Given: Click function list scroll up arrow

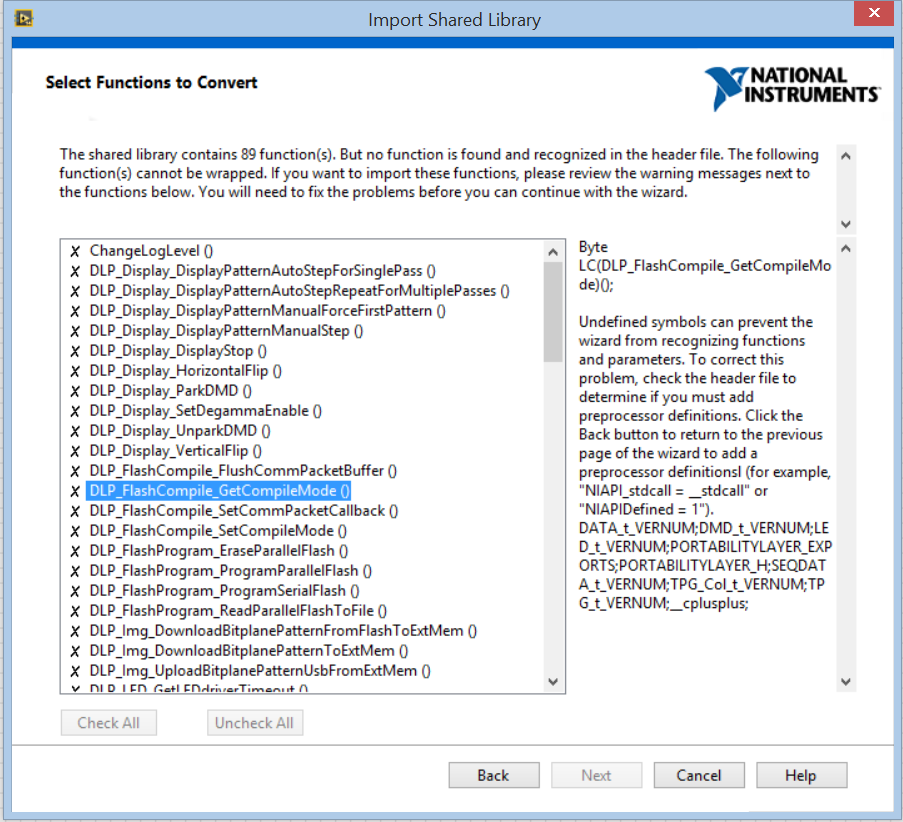Looking at the screenshot, I should tap(553, 252).
